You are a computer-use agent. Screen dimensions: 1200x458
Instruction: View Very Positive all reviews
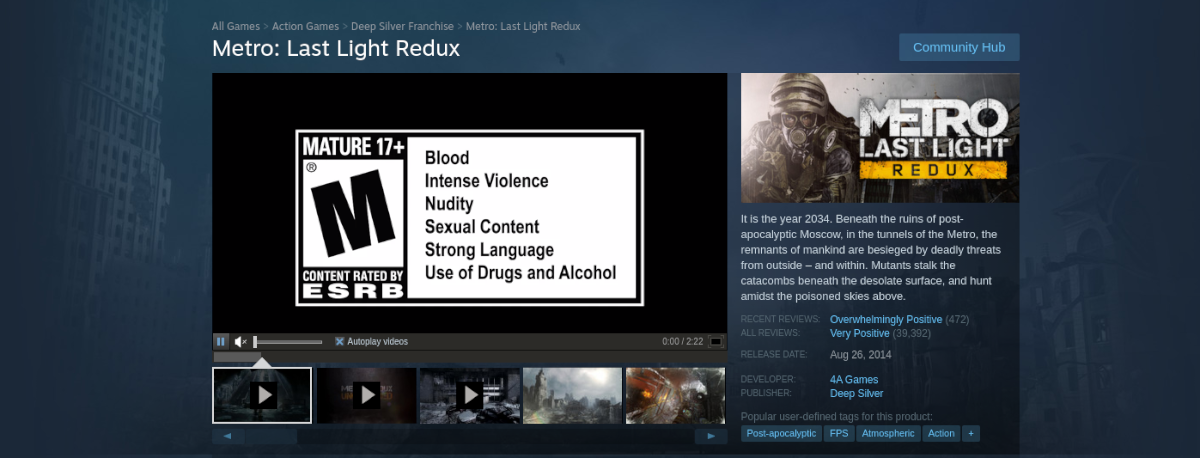(860, 333)
